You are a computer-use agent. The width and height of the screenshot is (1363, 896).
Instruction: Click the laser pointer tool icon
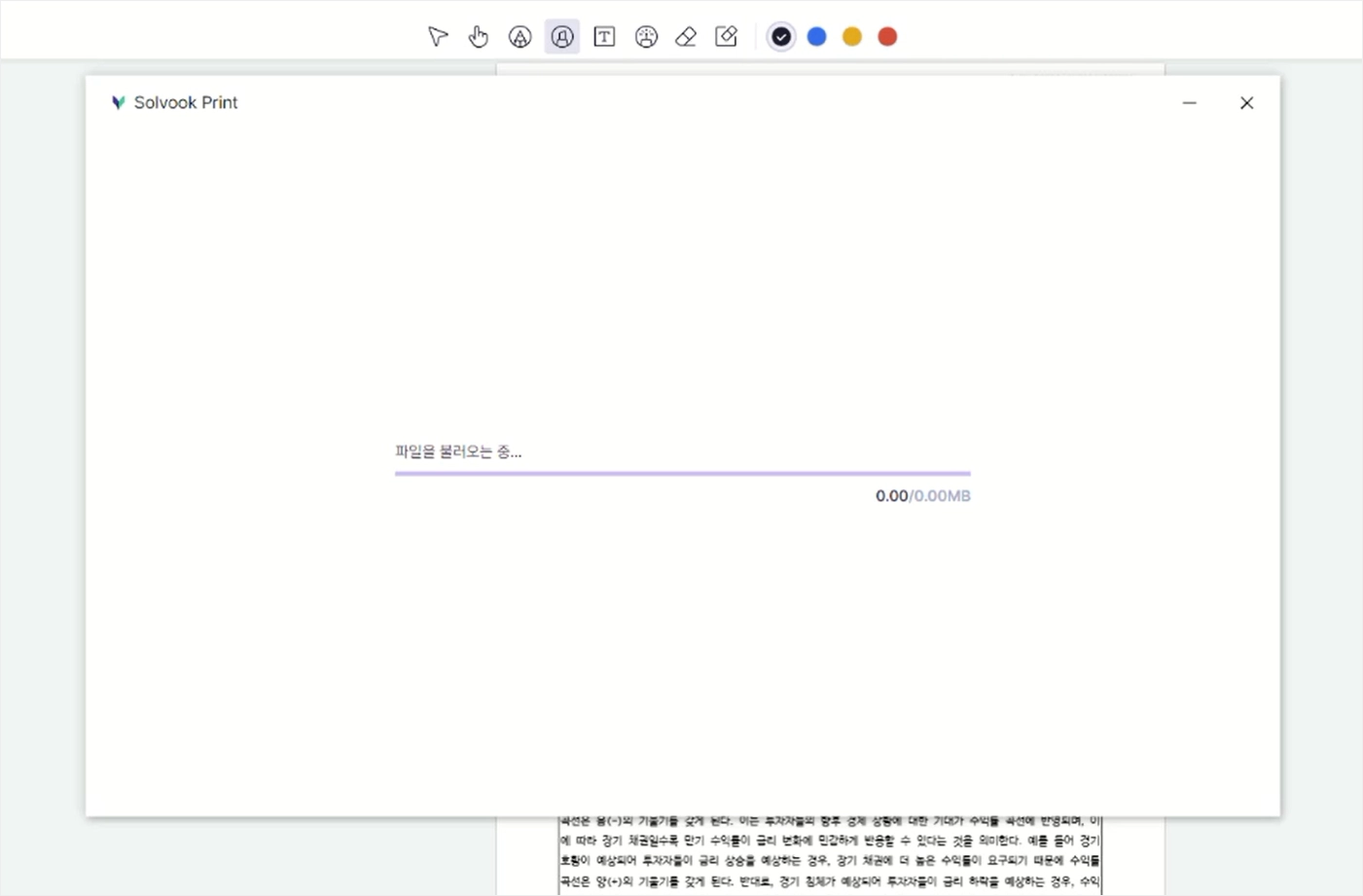[646, 37]
